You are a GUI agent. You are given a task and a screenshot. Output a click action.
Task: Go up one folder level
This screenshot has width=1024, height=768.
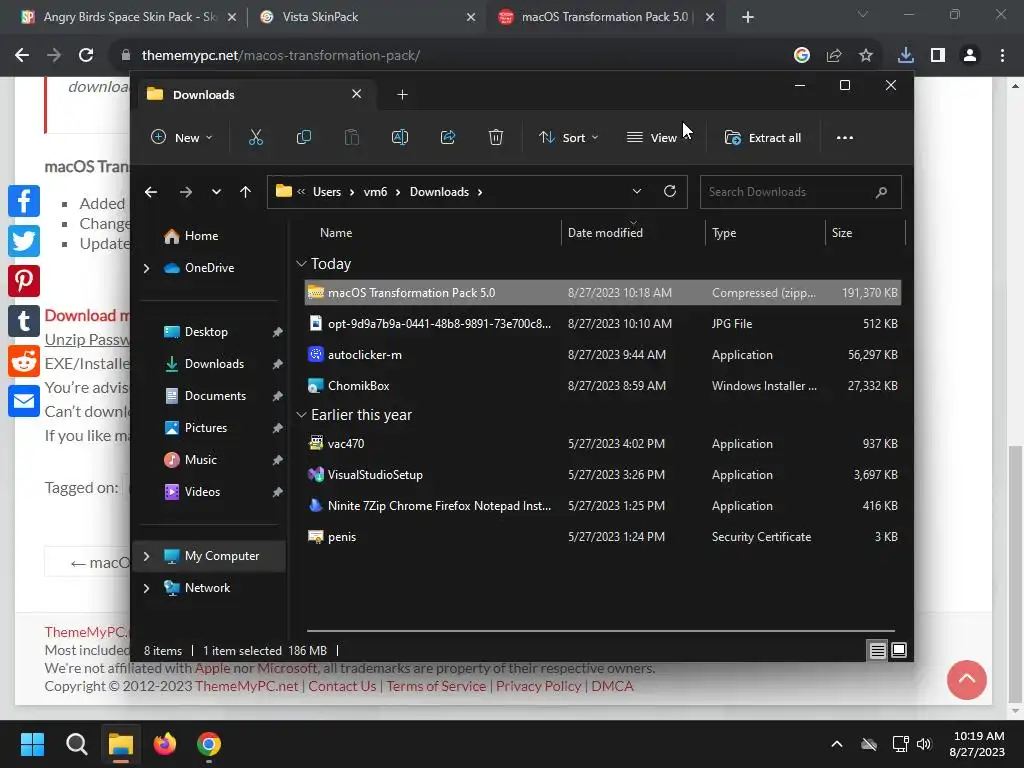(246, 192)
